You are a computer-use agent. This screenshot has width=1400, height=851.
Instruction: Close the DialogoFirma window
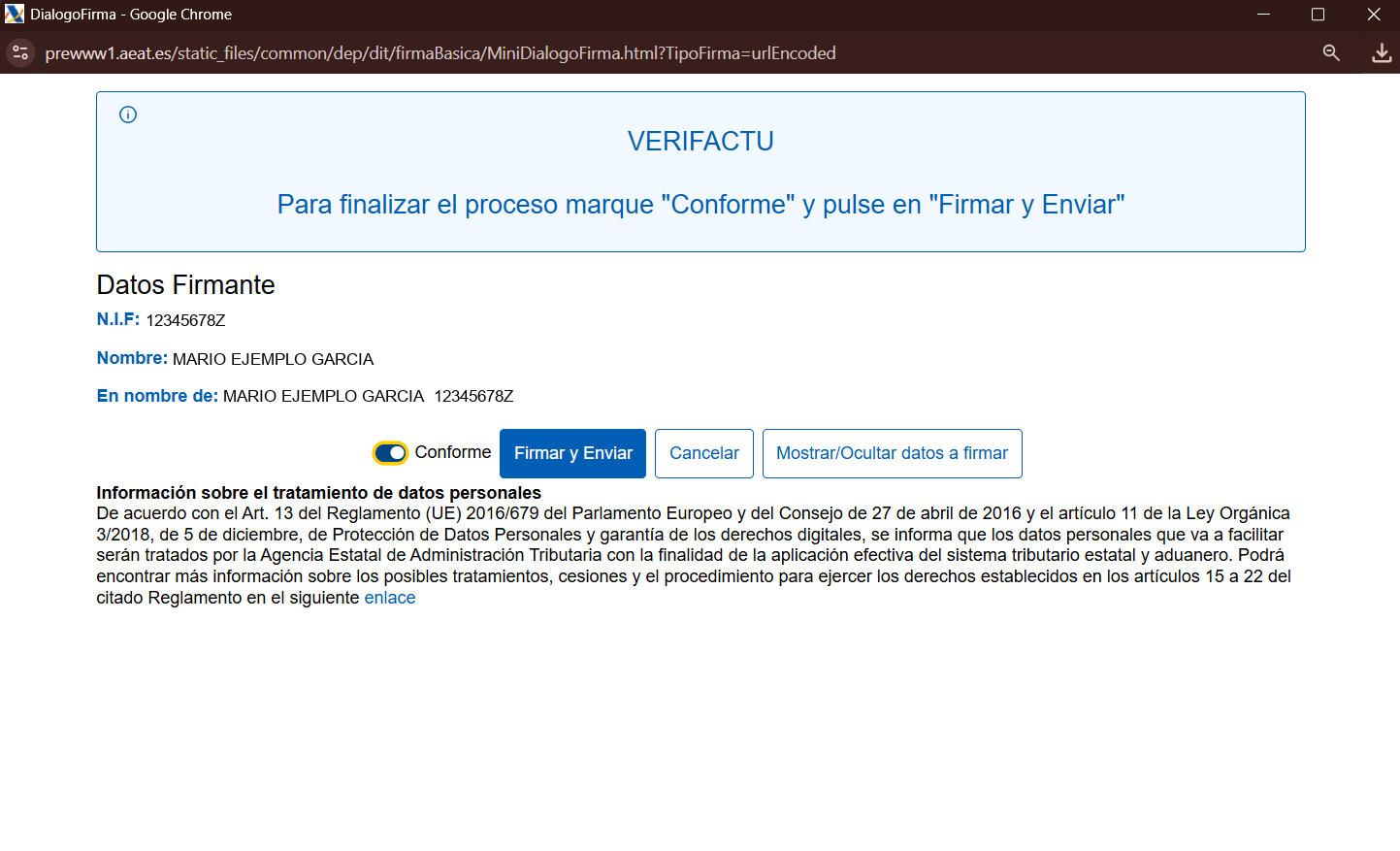(x=1373, y=15)
